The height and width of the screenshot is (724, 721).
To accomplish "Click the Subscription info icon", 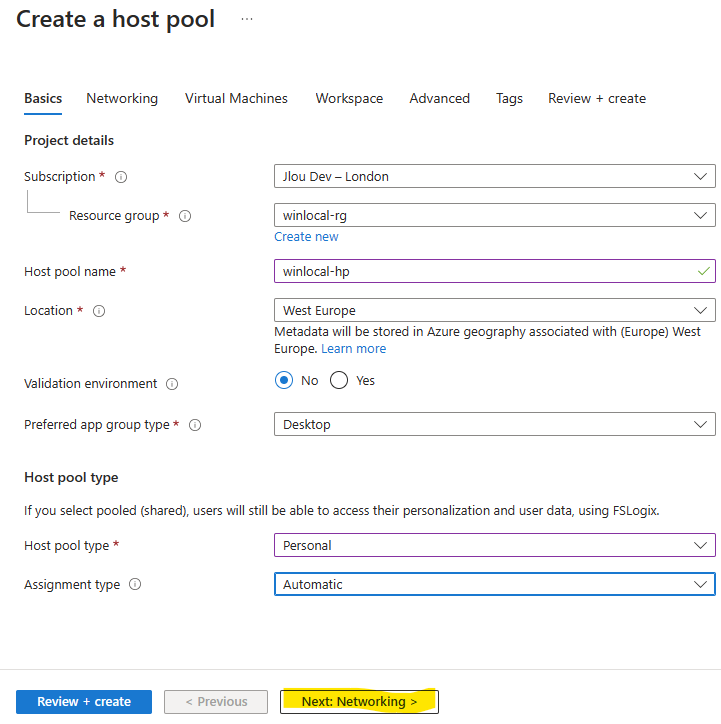I will [x=121, y=177].
